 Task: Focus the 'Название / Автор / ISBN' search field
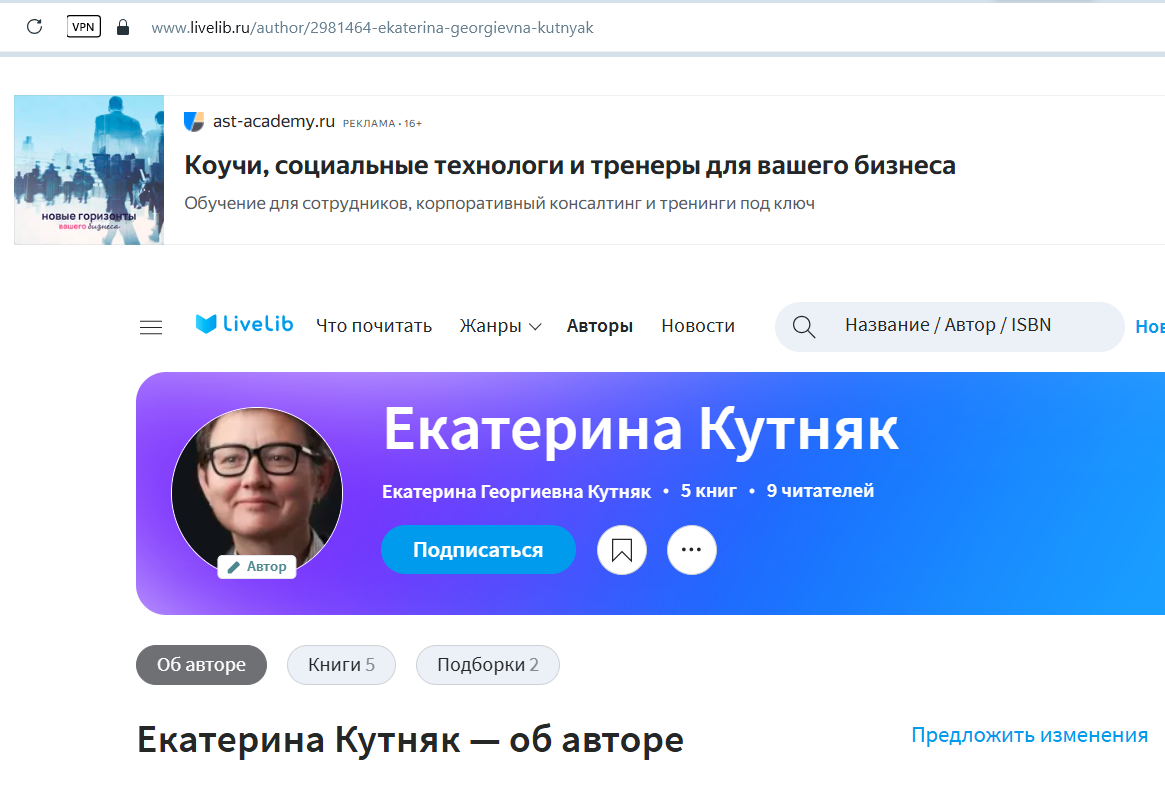coord(949,326)
